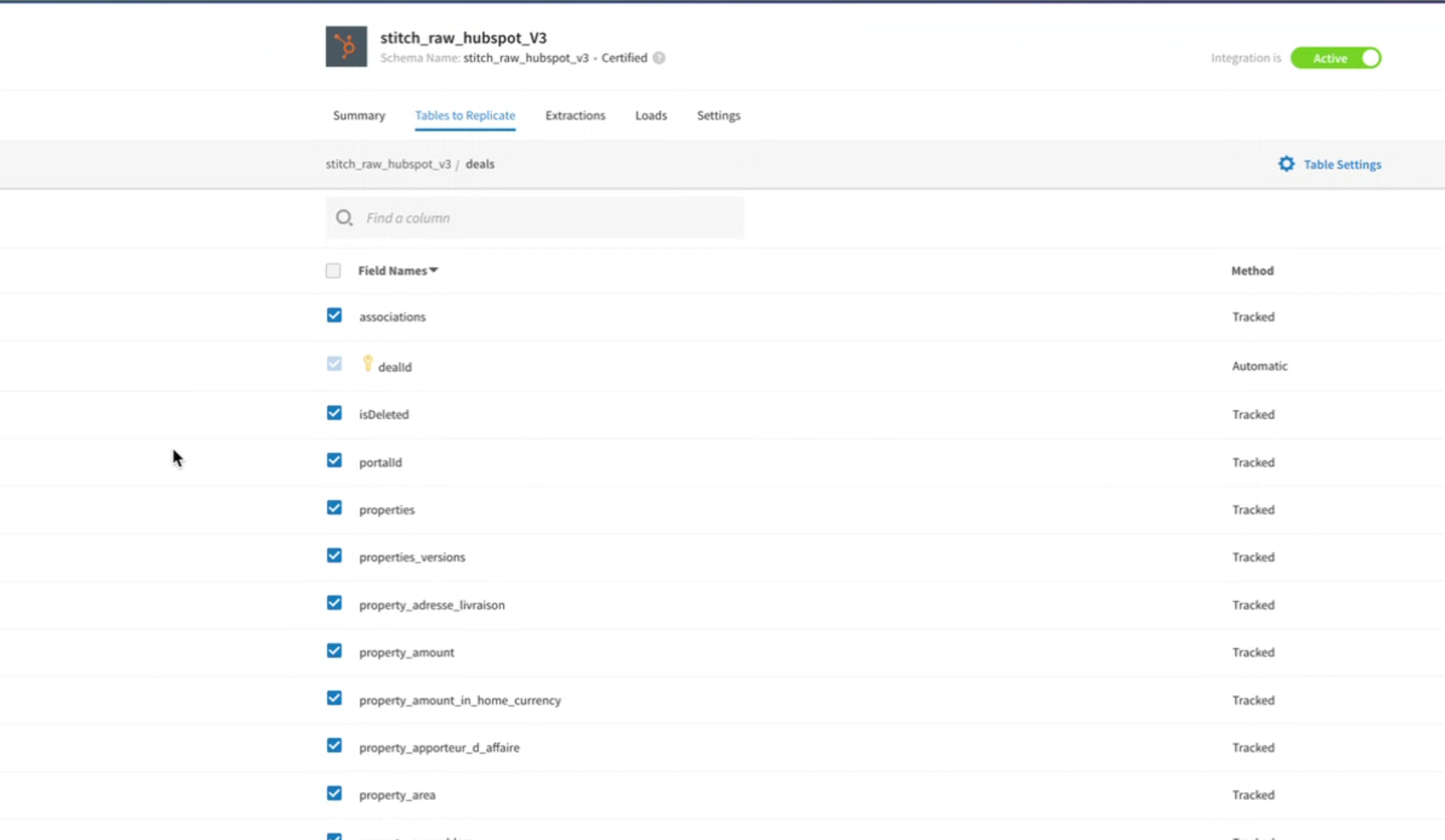Sort using the Field Names dropdown arrow
1445x840 pixels.
(x=434, y=271)
